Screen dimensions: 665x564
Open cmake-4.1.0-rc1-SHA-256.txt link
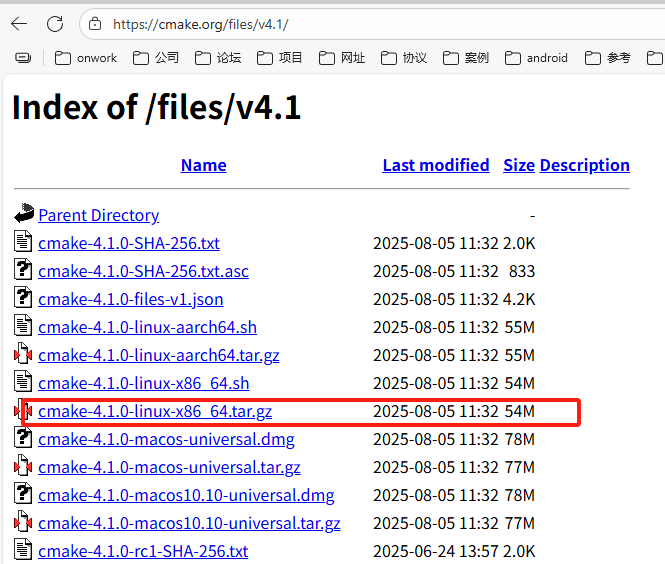click(x=143, y=551)
